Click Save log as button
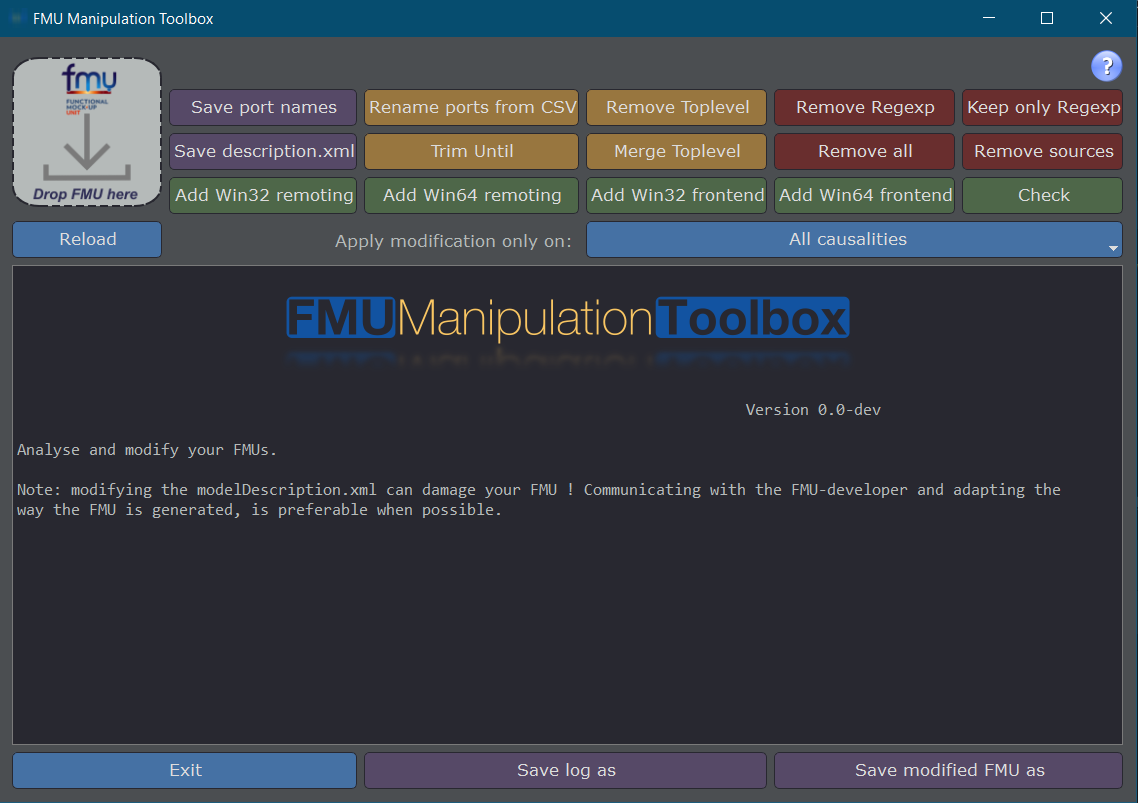The height and width of the screenshot is (803, 1138). pyautogui.click(x=565, y=770)
